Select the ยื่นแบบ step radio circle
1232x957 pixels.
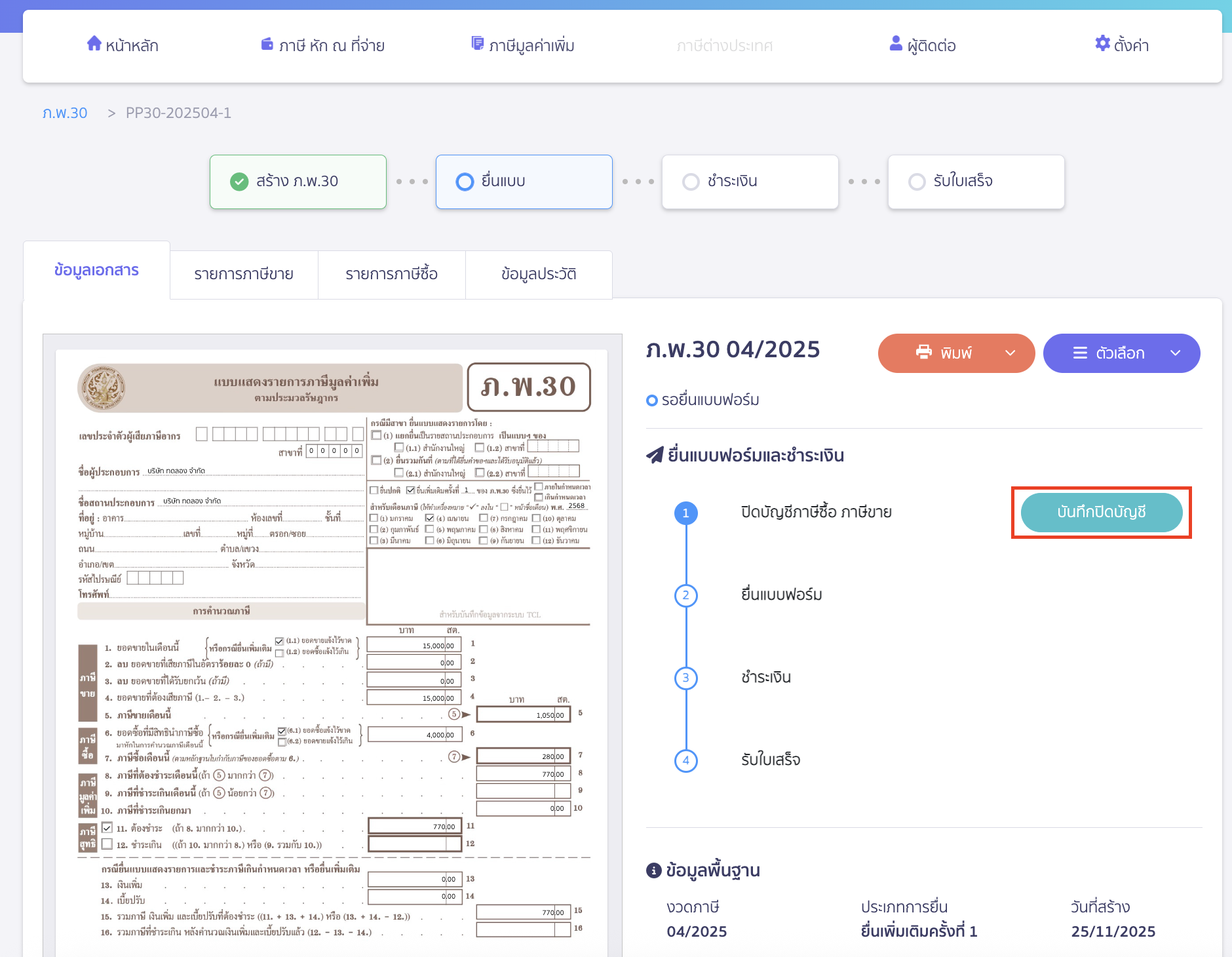coord(465,182)
